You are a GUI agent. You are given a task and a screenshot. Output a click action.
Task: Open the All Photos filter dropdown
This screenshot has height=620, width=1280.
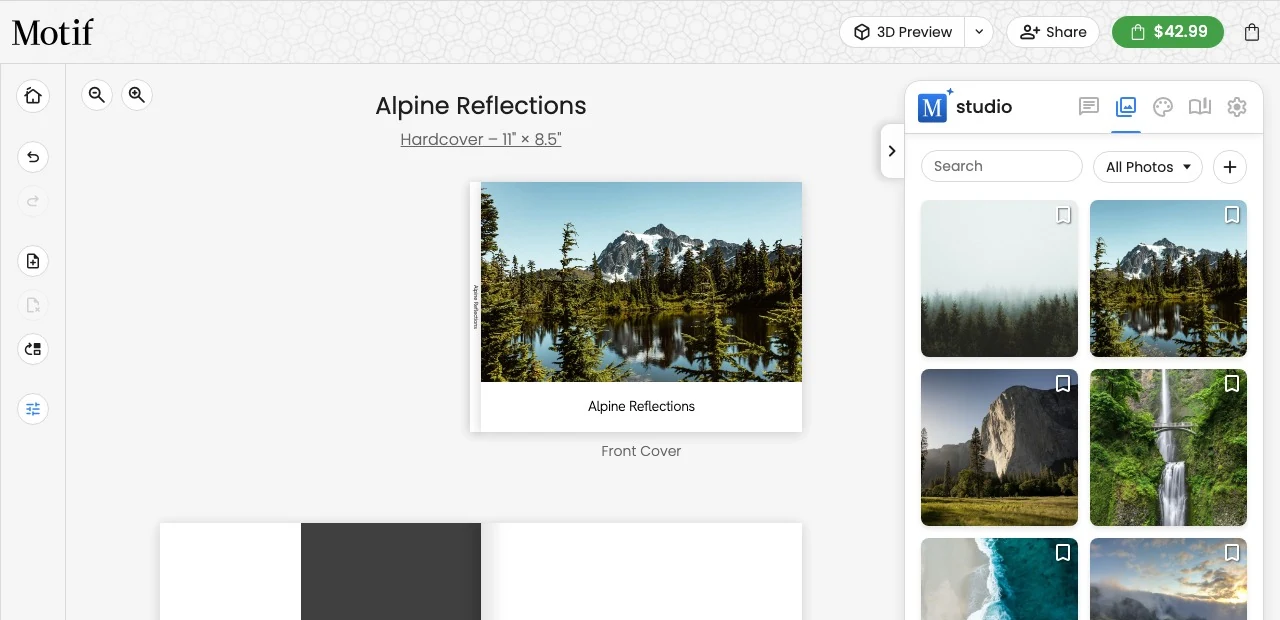tap(1148, 167)
